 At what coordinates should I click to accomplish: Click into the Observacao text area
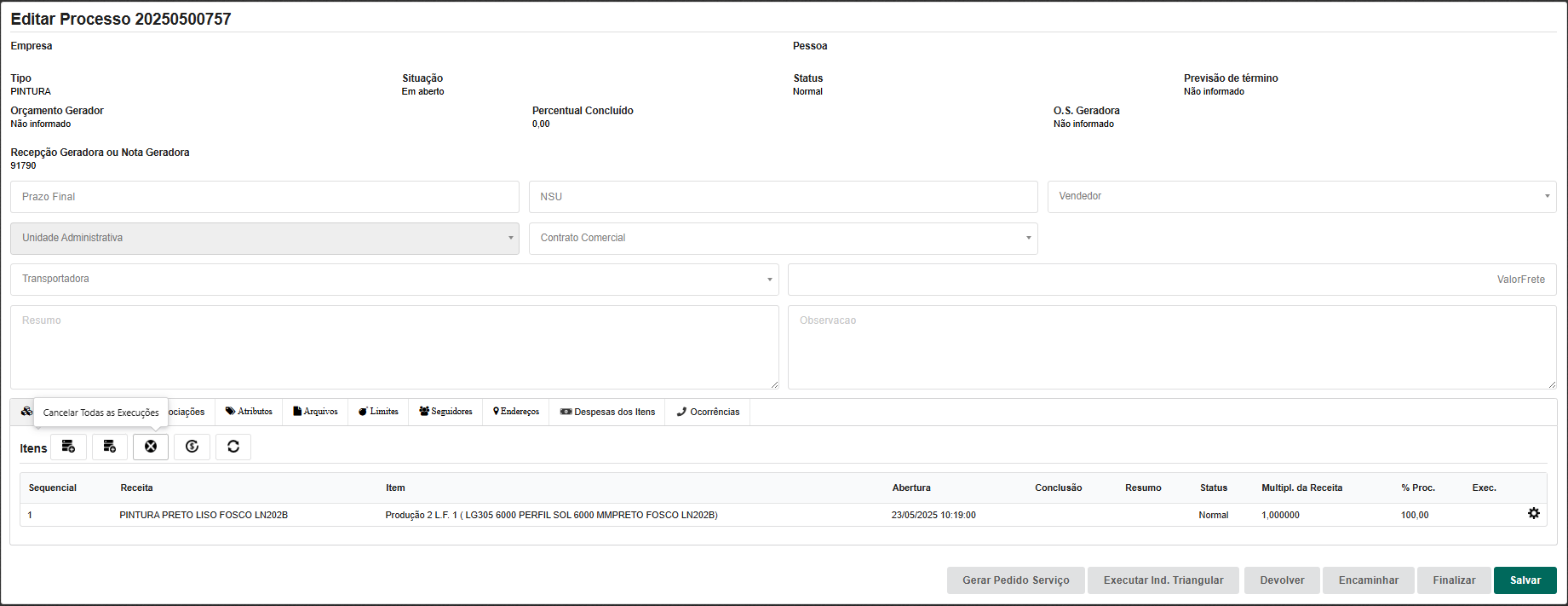coord(1171,347)
